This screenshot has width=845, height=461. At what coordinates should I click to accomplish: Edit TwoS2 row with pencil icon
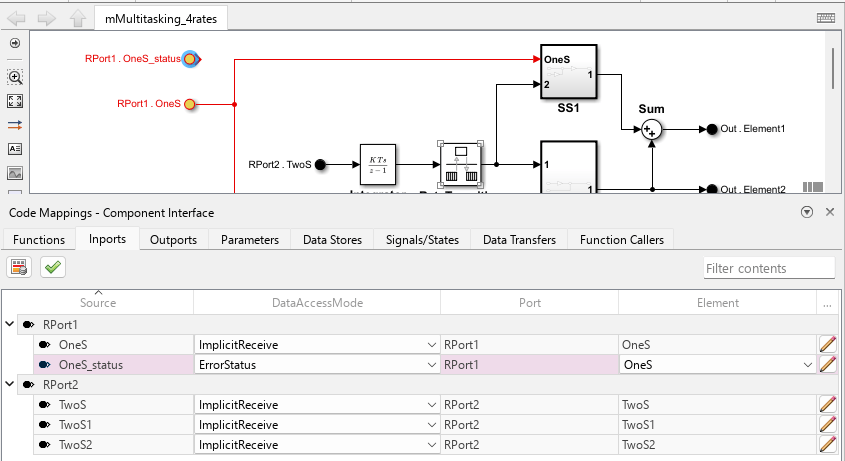[828, 444]
